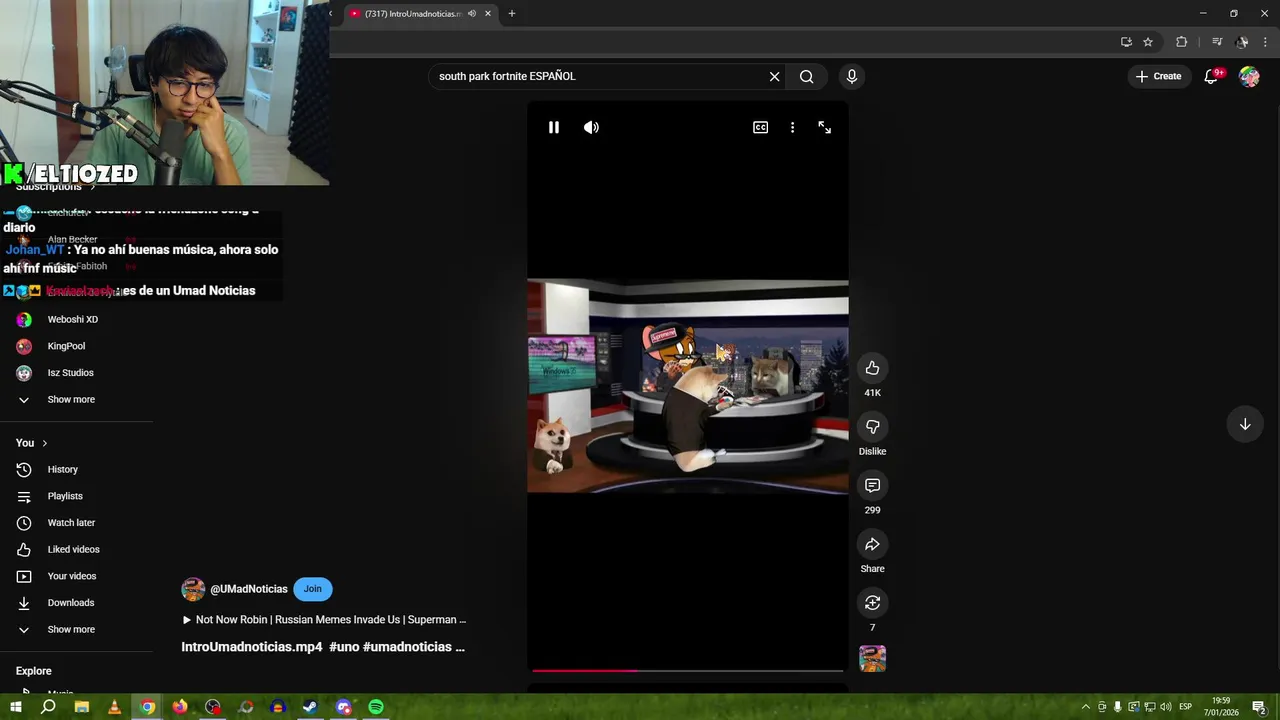
Task: Open the Windows notification center
Action: 1259,707
